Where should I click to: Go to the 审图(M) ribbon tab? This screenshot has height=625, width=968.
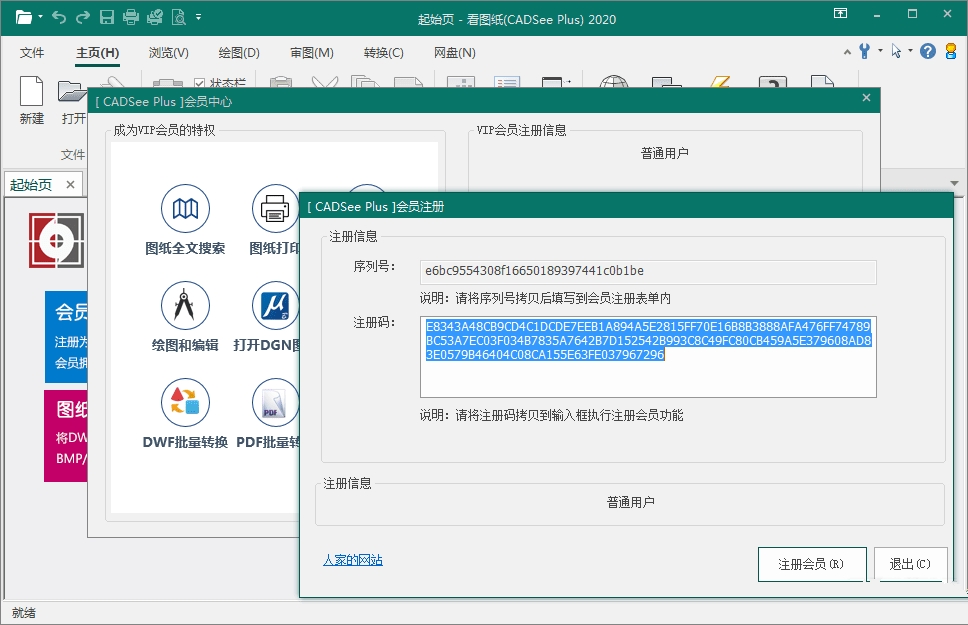(312, 52)
